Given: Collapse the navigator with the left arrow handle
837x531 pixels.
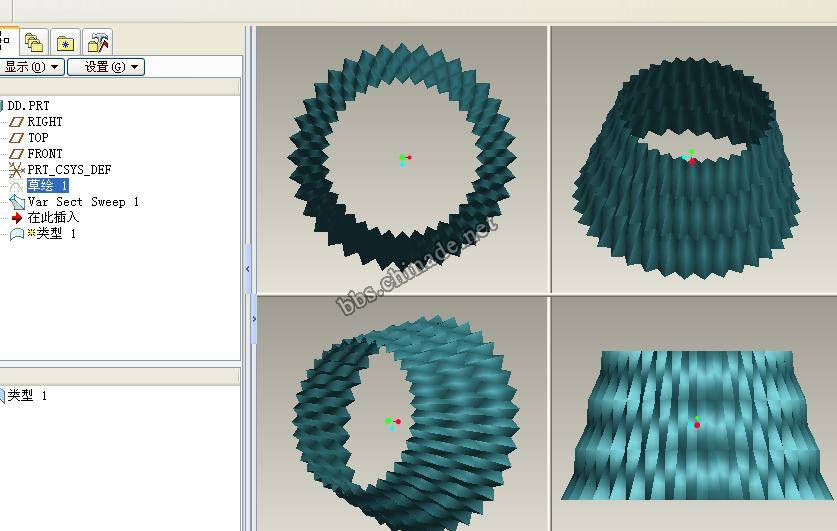Looking at the screenshot, I should (248, 269).
